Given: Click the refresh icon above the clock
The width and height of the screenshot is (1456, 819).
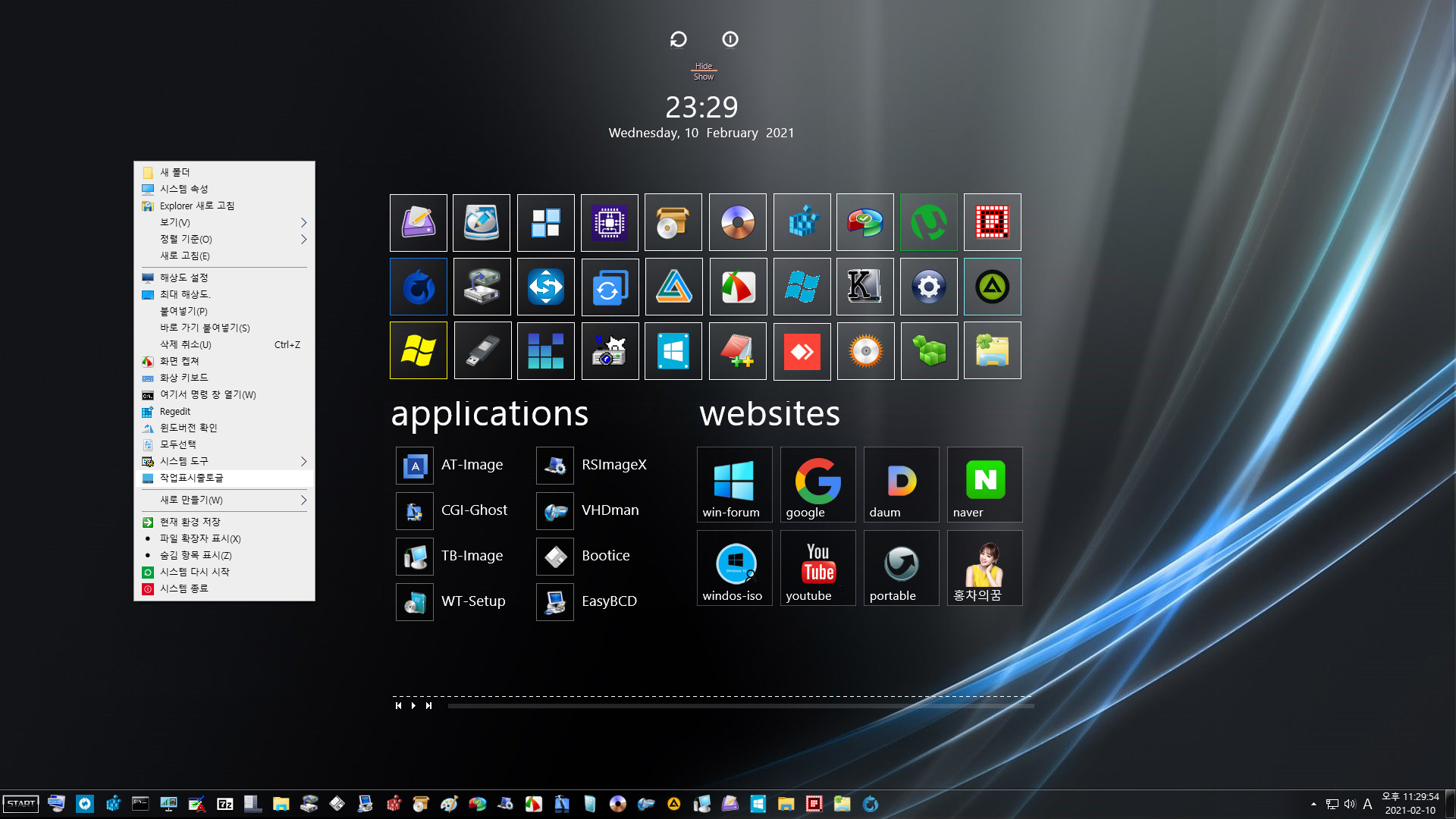Looking at the screenshot, I should [678, 39].
